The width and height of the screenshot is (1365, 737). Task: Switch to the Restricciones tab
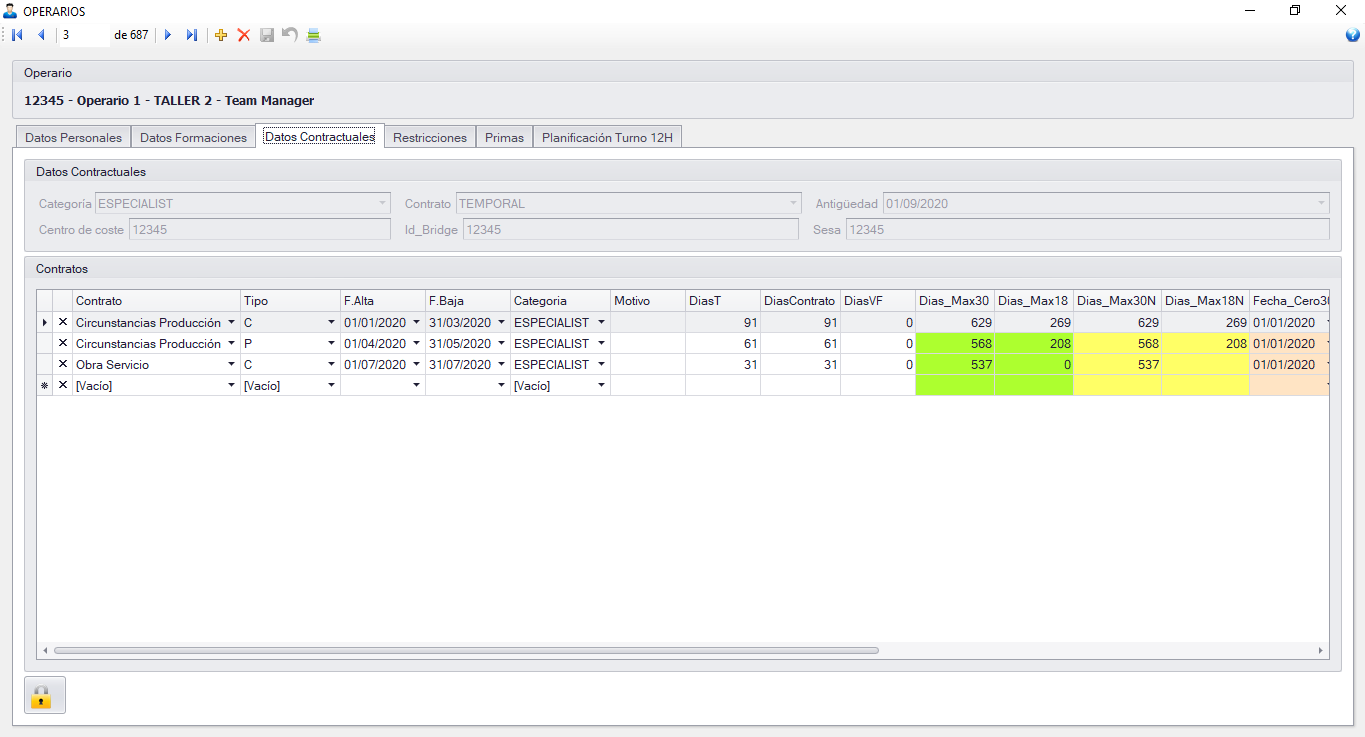click(x=429, y=138)
